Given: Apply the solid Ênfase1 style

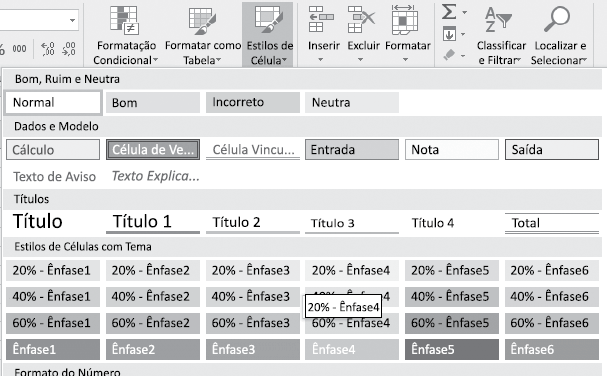Looking at the screenshot, I should [x=53, y=350].
